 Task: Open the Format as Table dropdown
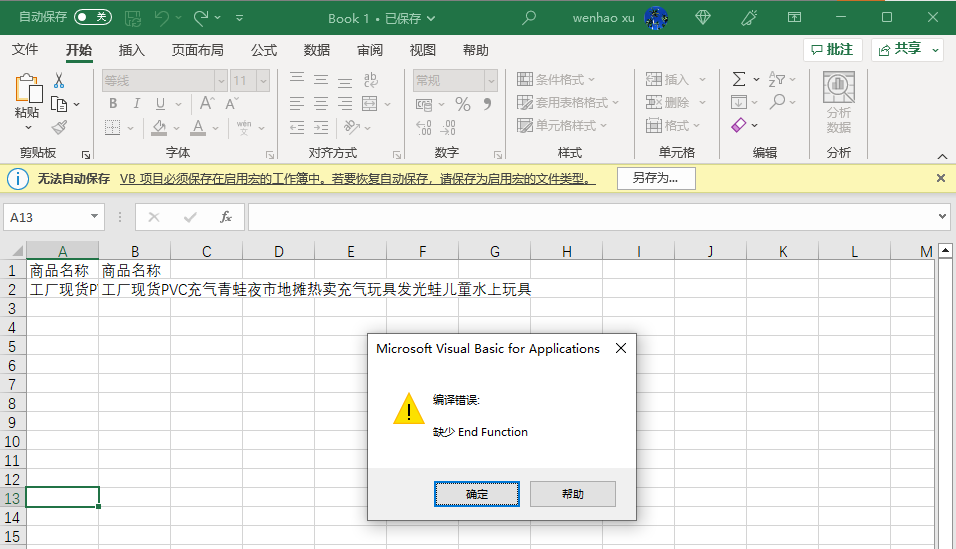point(568,102)
